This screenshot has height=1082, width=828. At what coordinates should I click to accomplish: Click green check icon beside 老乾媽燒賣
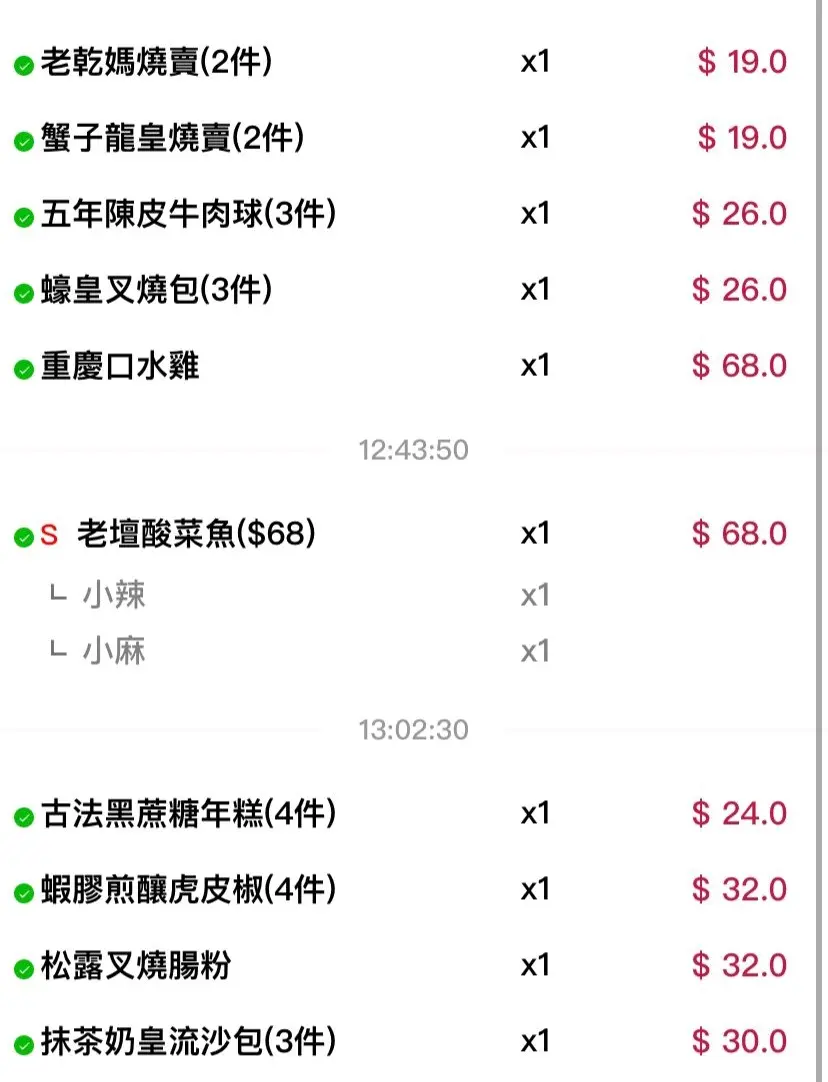(24, 66)
